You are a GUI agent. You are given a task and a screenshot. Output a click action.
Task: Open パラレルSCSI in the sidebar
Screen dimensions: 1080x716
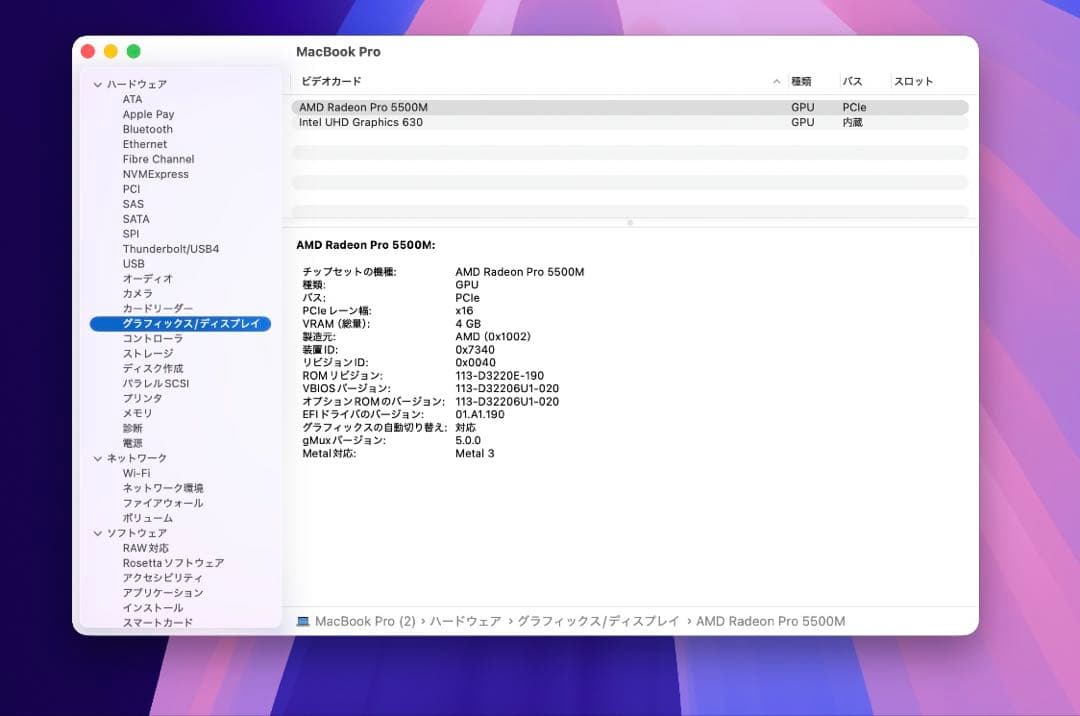tap(156, 383)
